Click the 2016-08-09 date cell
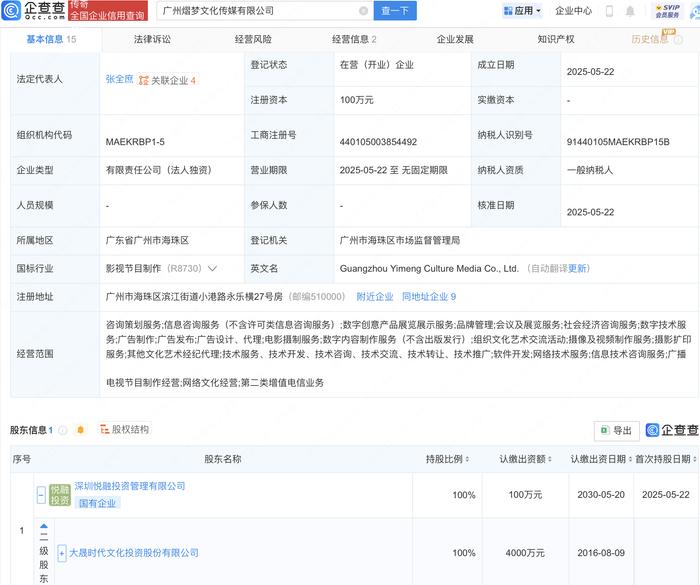Viewport: 700px width, 585px height. [601, 553]
